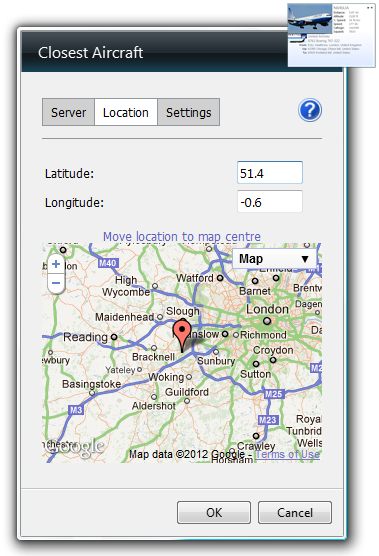
Task: Open the Terms of Use link
Action: pos(288,454)
